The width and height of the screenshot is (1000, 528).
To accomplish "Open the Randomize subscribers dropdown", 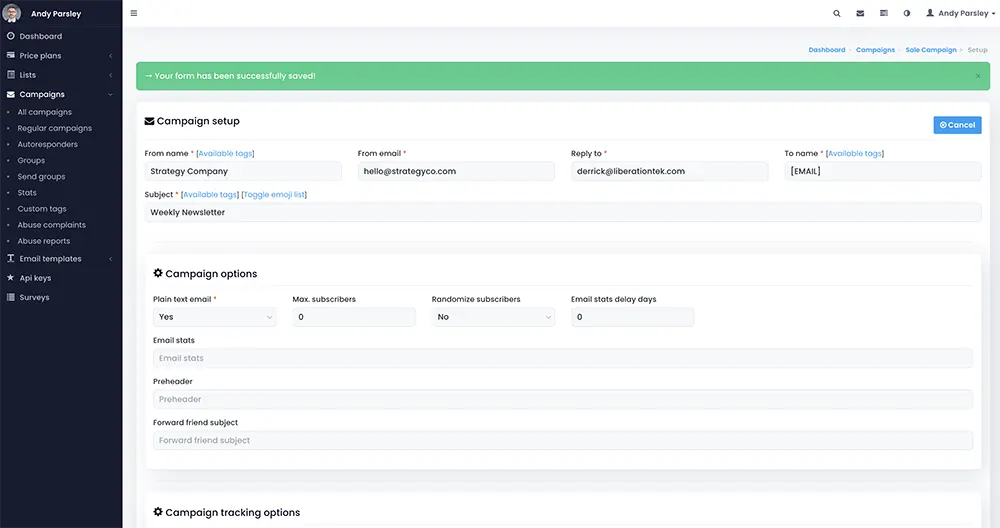I will coord(493,317).
